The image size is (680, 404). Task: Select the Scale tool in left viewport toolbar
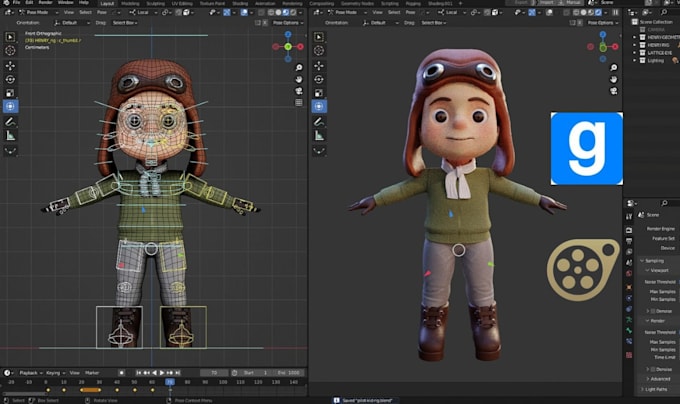tap(10, 93)
